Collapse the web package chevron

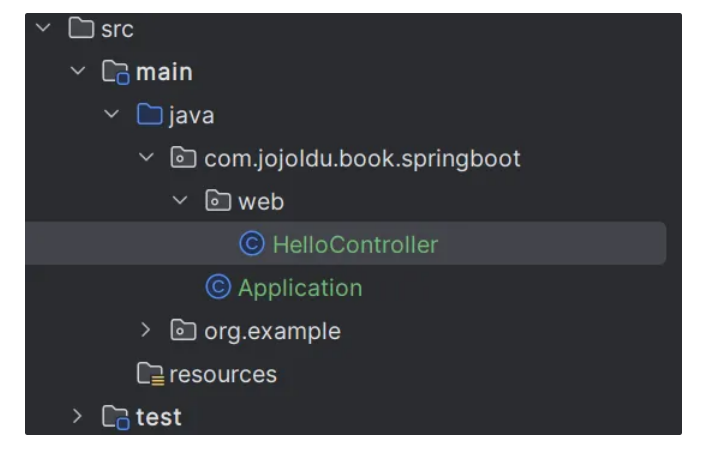pyautogui.click(x=180, y=200)
